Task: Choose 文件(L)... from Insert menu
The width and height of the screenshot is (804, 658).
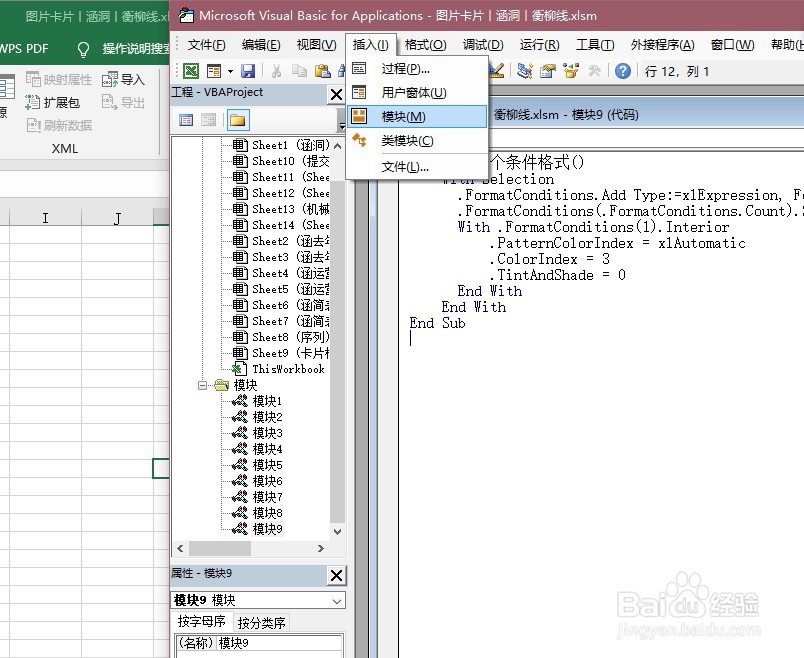Action: tap(416, 167)
